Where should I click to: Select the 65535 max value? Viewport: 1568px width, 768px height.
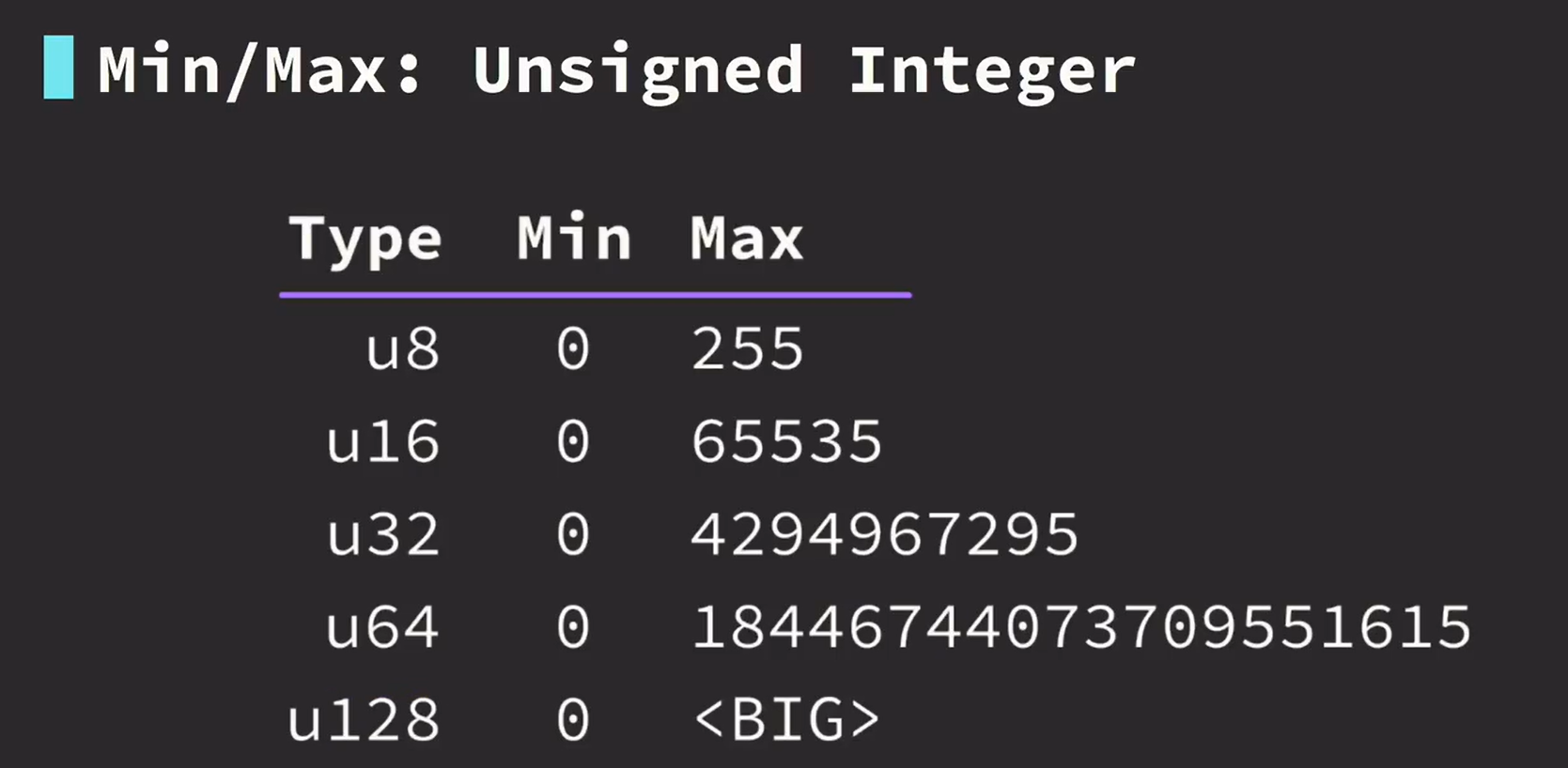coord(786,441)
